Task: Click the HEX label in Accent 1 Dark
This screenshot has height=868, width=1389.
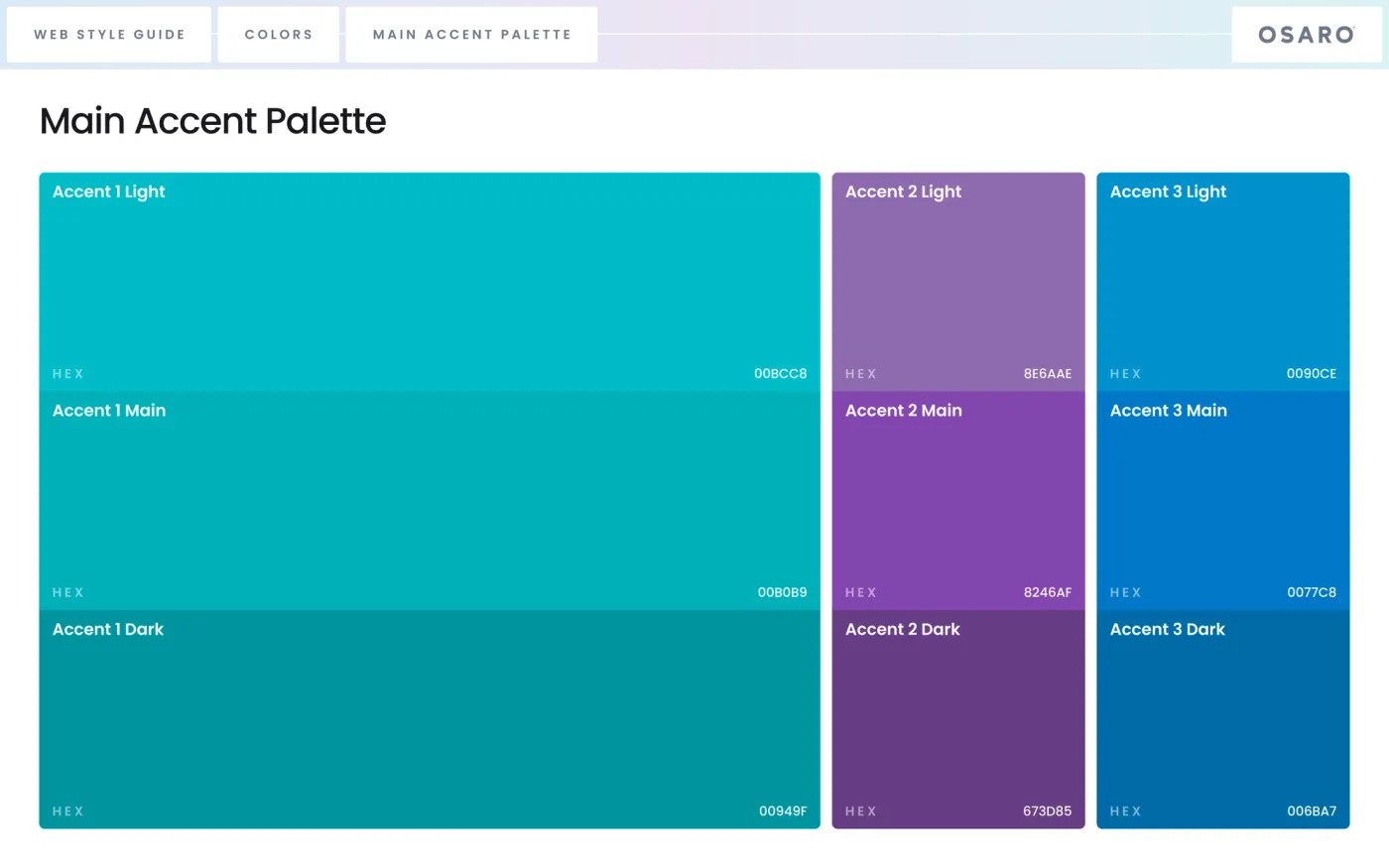Action: tap(68, 811)
